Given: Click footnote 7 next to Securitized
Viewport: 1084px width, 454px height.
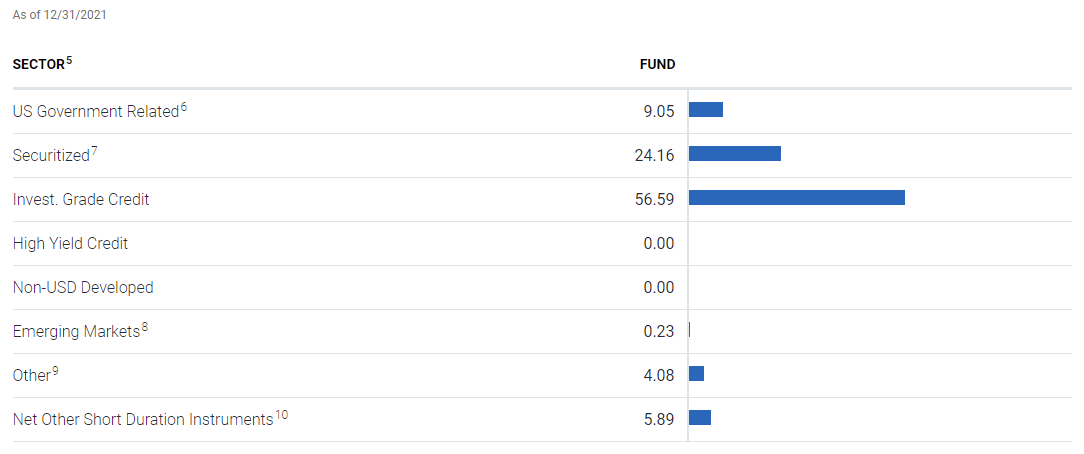Looking at the screenshot, I should pyautogui.click(x=94, y=151).
